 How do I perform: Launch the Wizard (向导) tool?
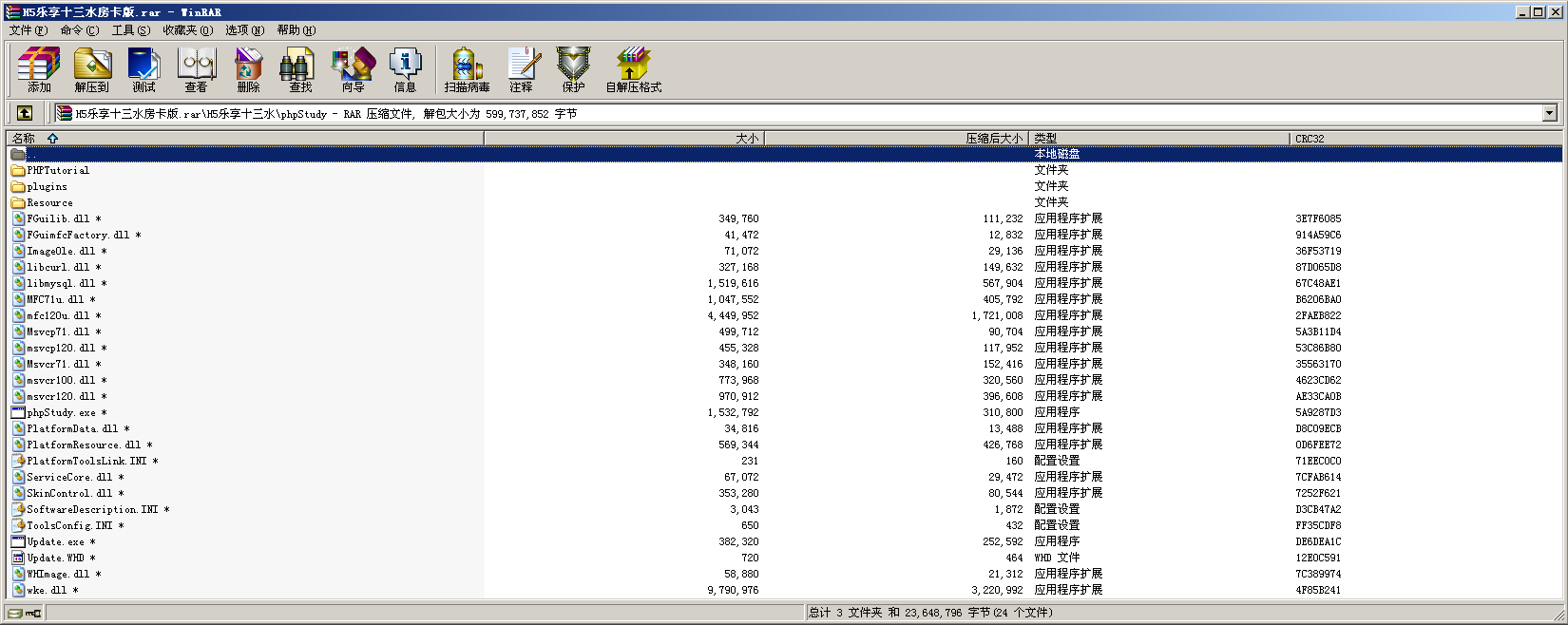(x=353, y=69)
